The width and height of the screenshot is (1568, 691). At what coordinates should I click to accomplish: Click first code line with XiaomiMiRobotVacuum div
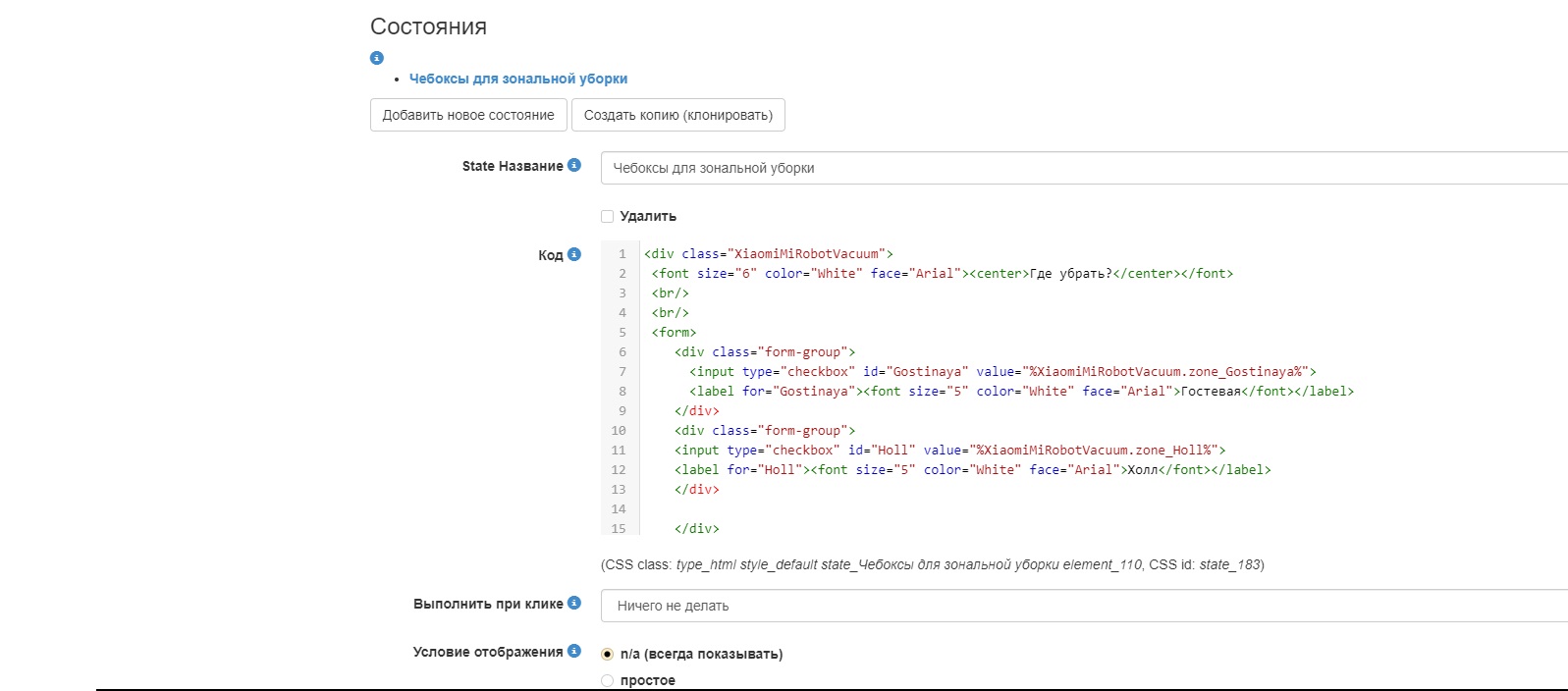[769, 254]
